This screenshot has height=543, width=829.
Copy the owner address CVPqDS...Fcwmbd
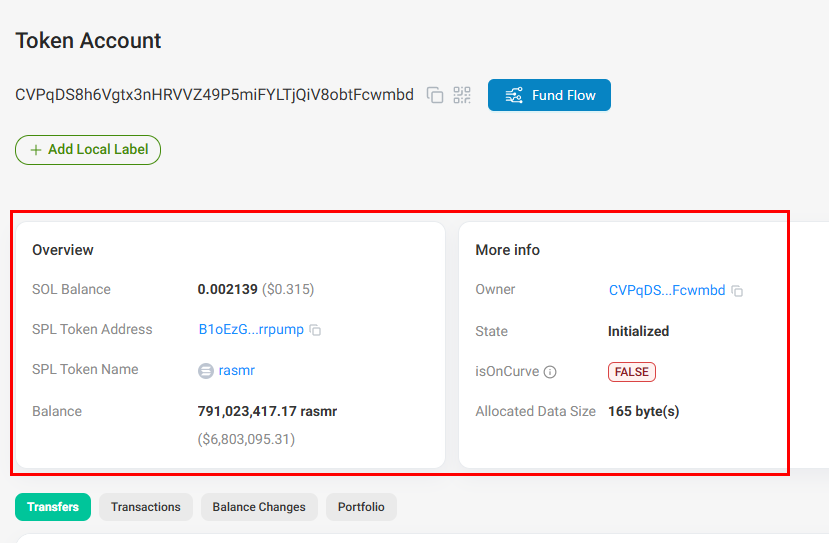[737, 291]
